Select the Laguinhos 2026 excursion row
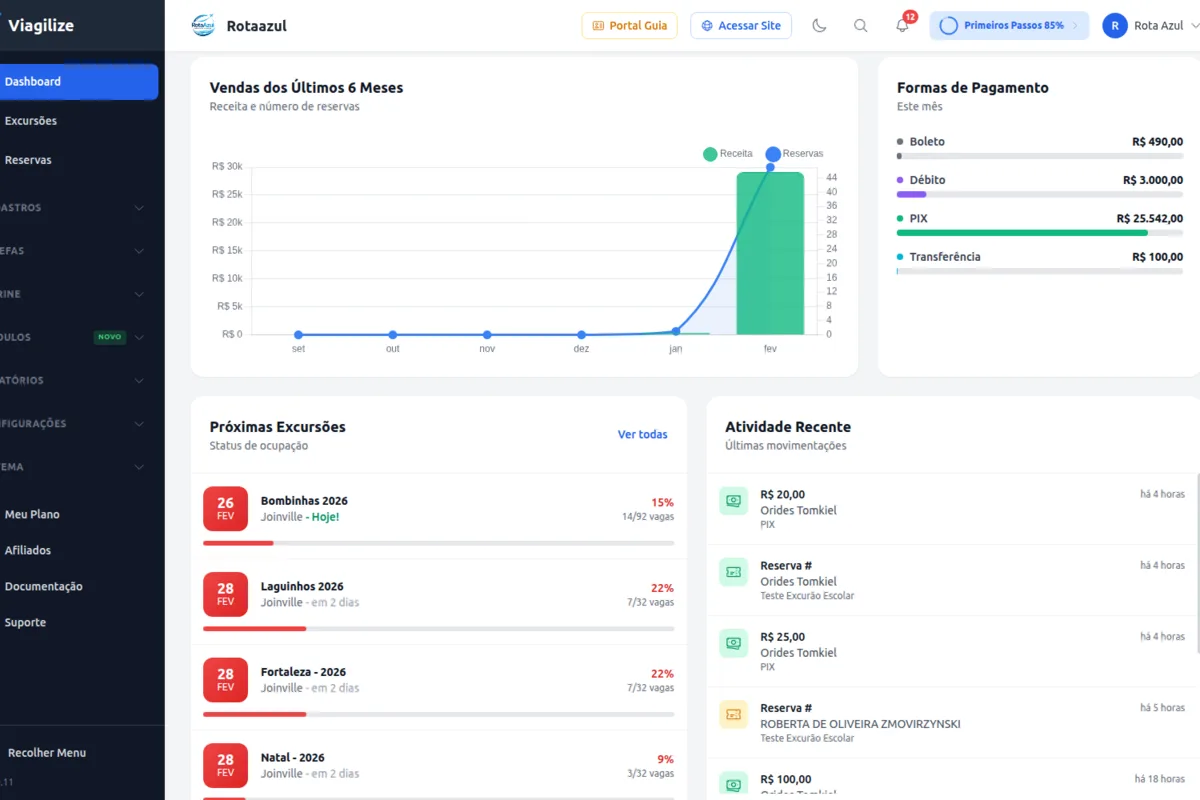Image resolution: width=1200 pixels, height=800 pixels. pyautogui.click(x=438, y=600)
